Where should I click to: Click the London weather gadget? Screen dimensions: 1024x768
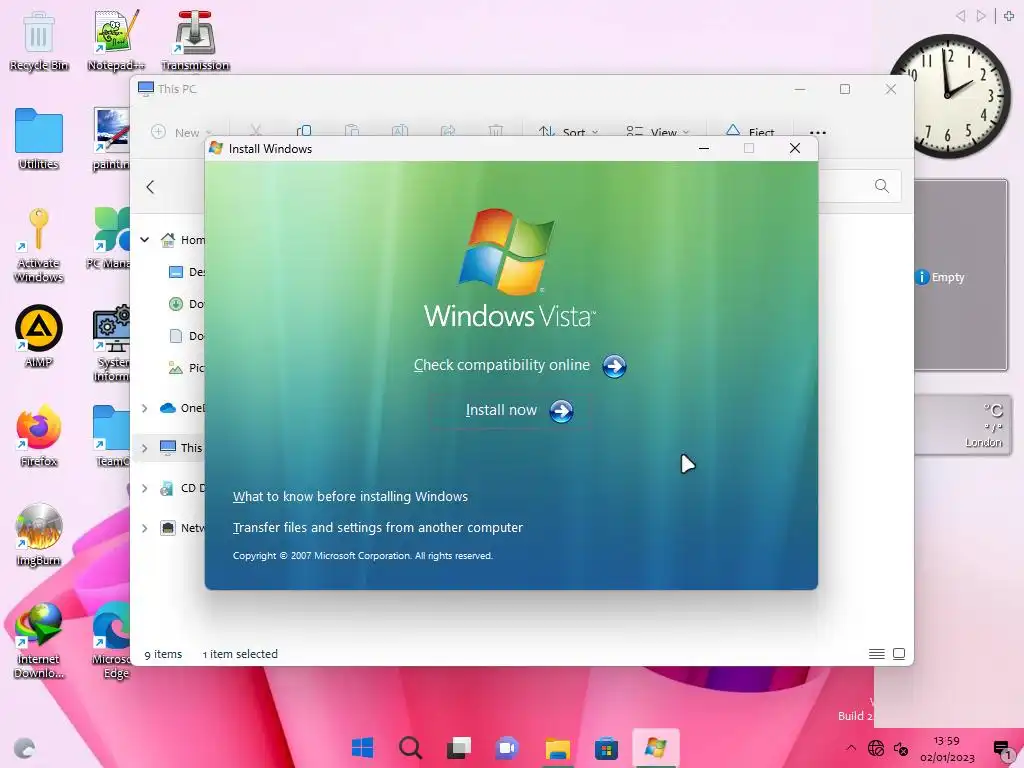point(963,424)
